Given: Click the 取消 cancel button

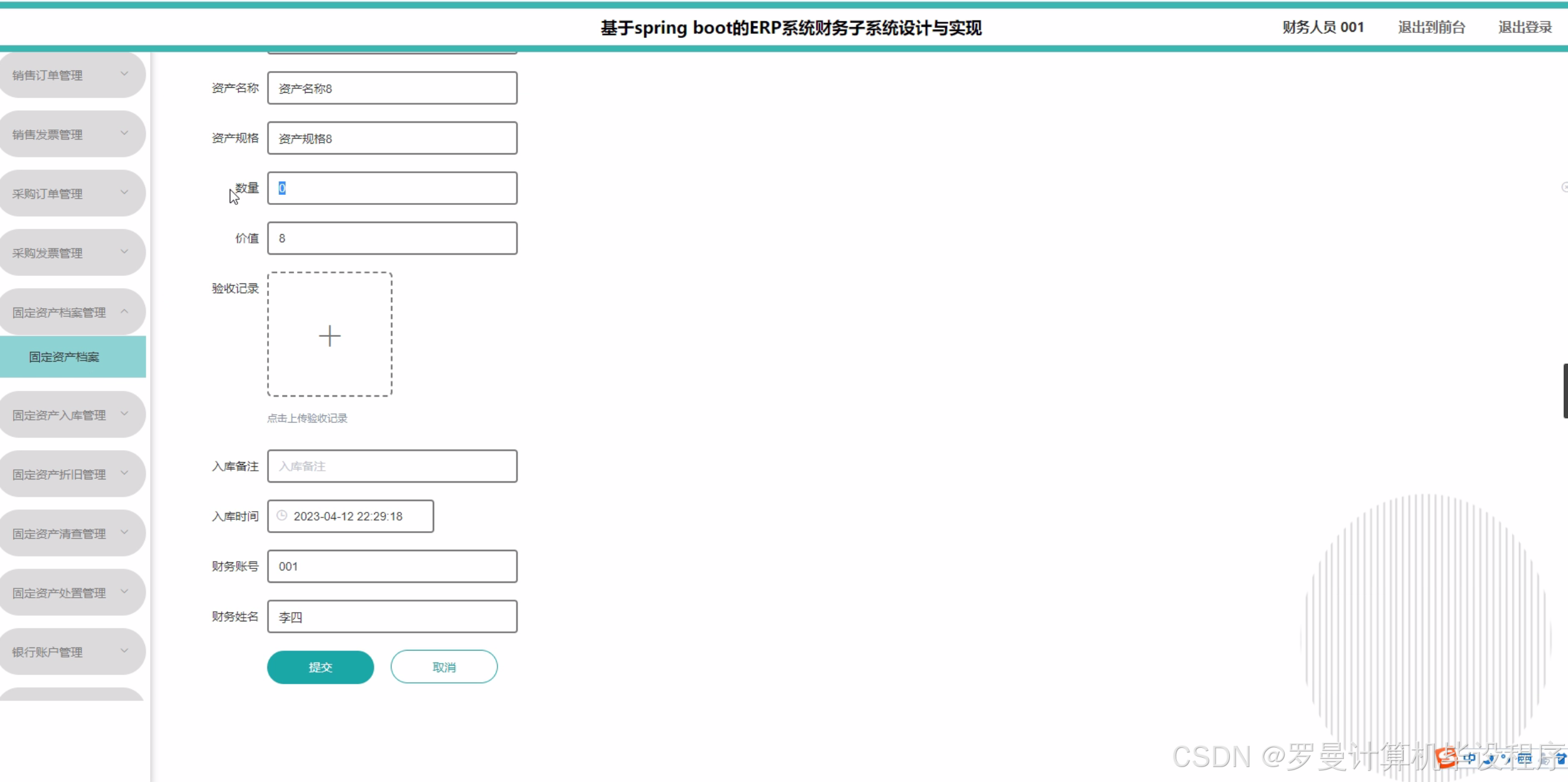Looking at the screenshot, I should (443, 667).
